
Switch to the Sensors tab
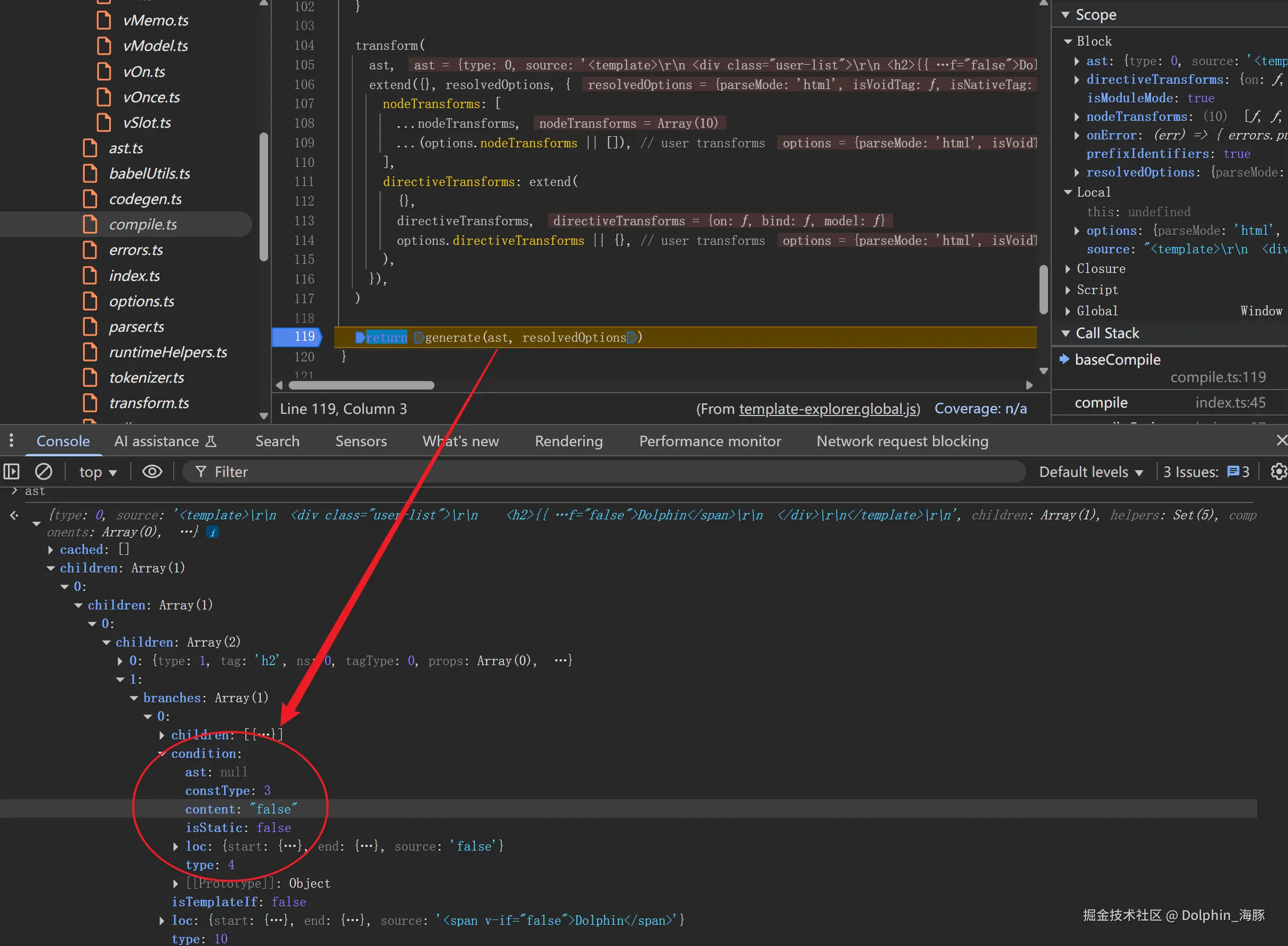(x=361, y=441)
